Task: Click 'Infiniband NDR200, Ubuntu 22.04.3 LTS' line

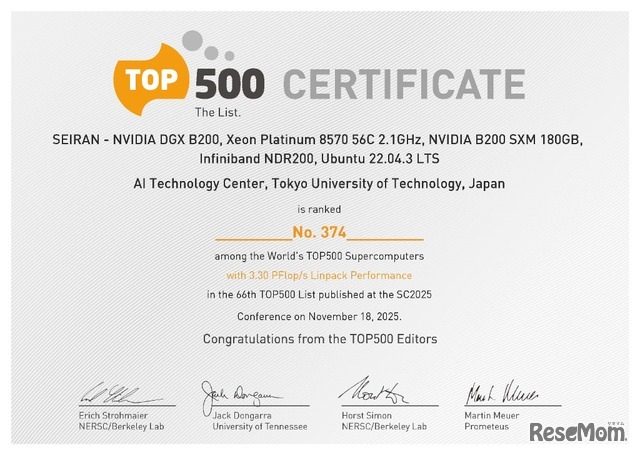Action: coord(319,159)
